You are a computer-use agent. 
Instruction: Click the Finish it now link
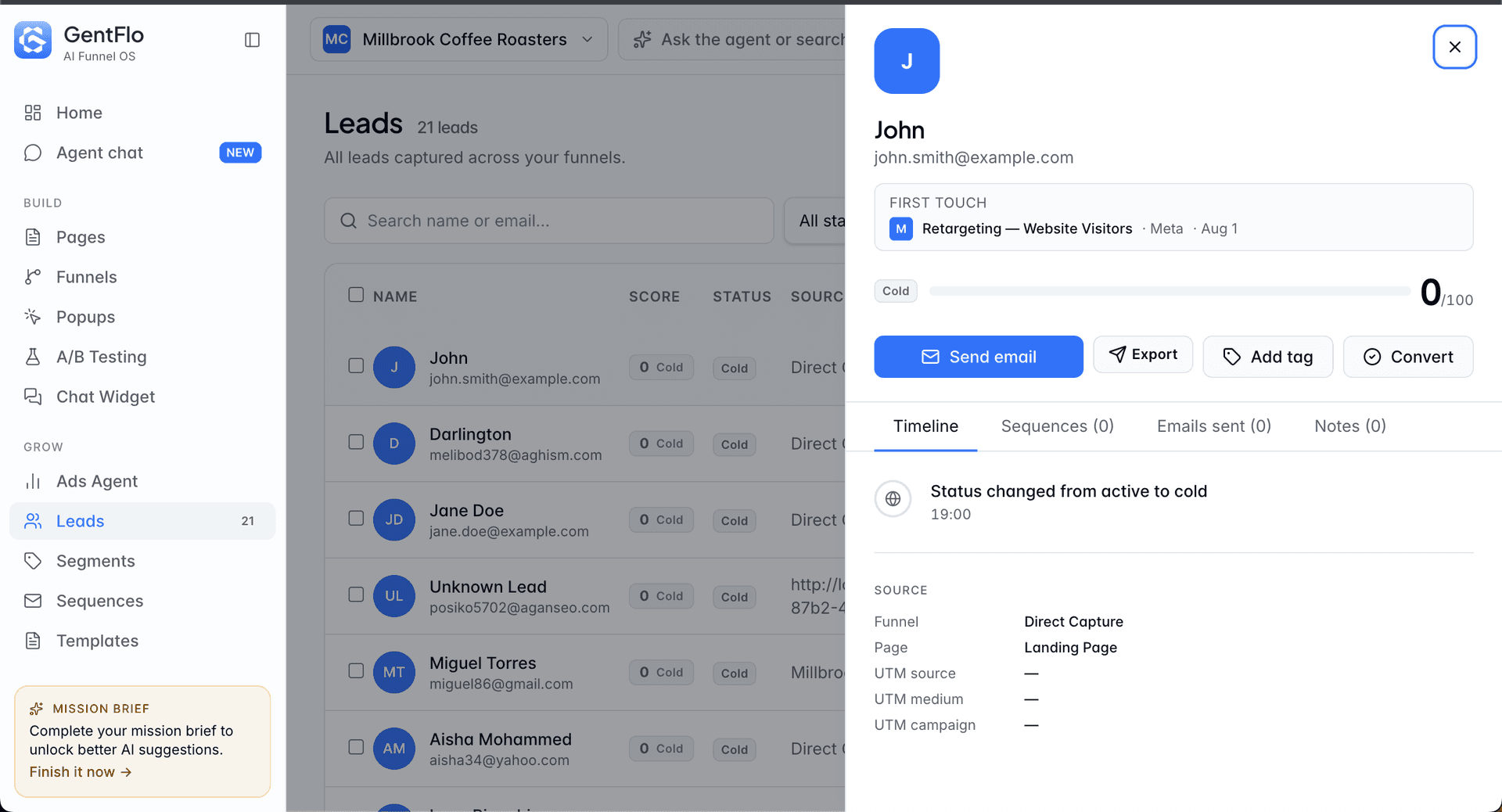pos(81,772)
